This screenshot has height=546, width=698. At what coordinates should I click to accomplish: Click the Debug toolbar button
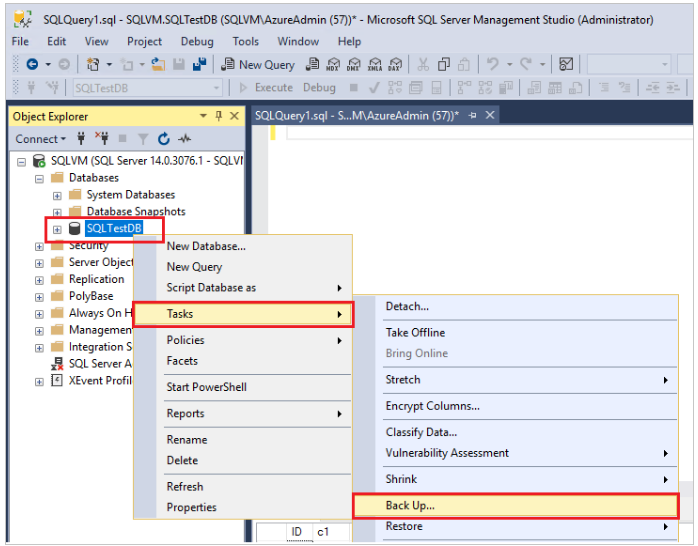pyautogui.click(x=319, y=88)
